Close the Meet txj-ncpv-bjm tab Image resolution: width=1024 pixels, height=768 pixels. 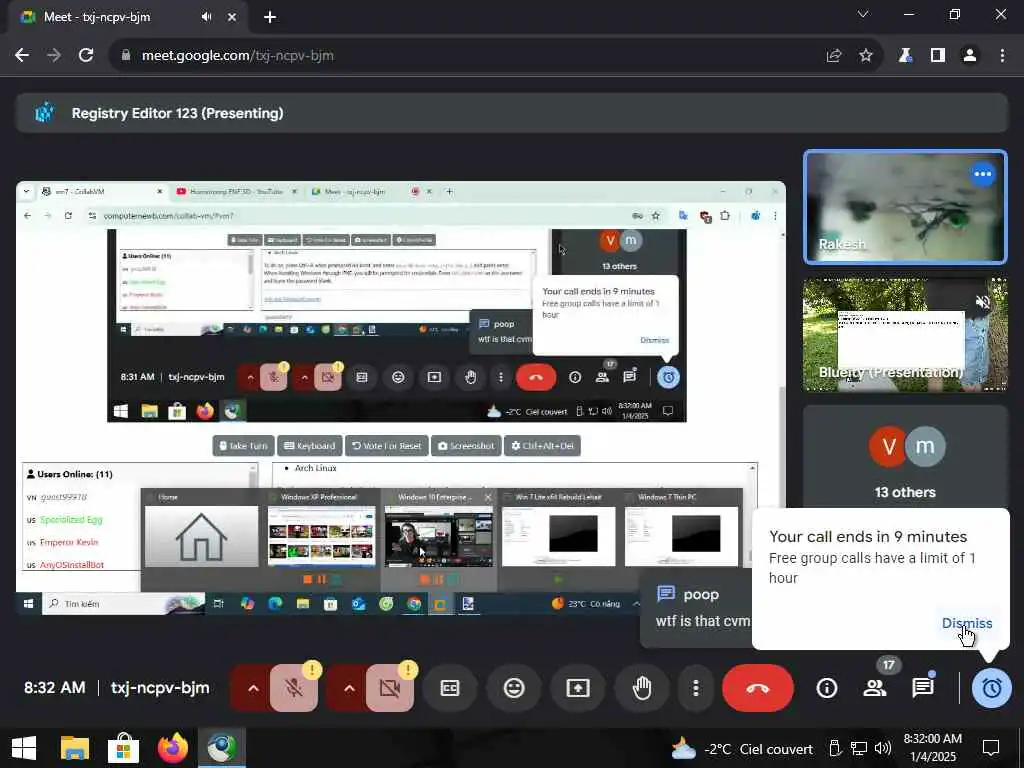tap(232, 17)
